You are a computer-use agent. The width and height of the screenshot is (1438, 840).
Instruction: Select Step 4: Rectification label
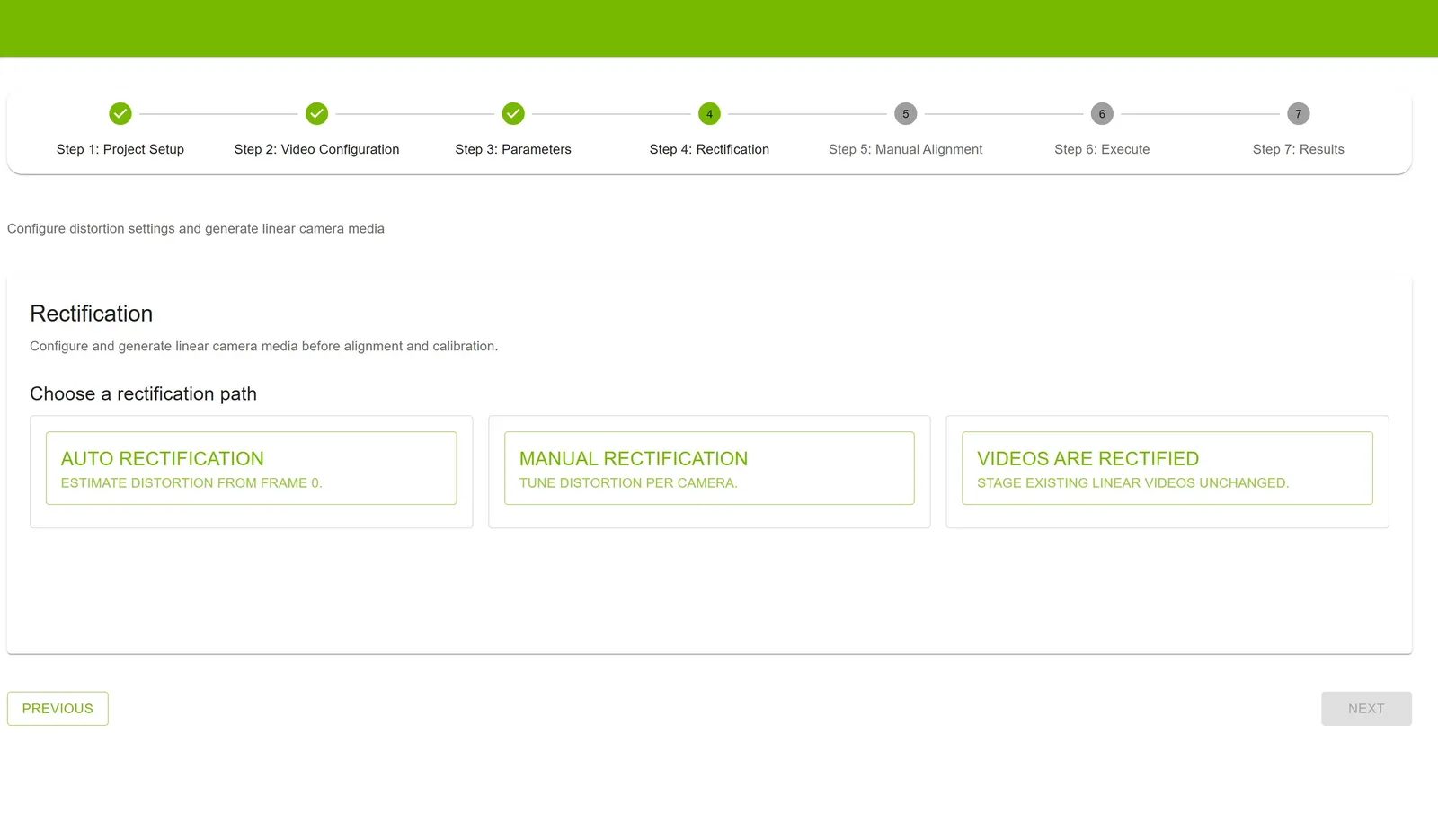[709, 149]
